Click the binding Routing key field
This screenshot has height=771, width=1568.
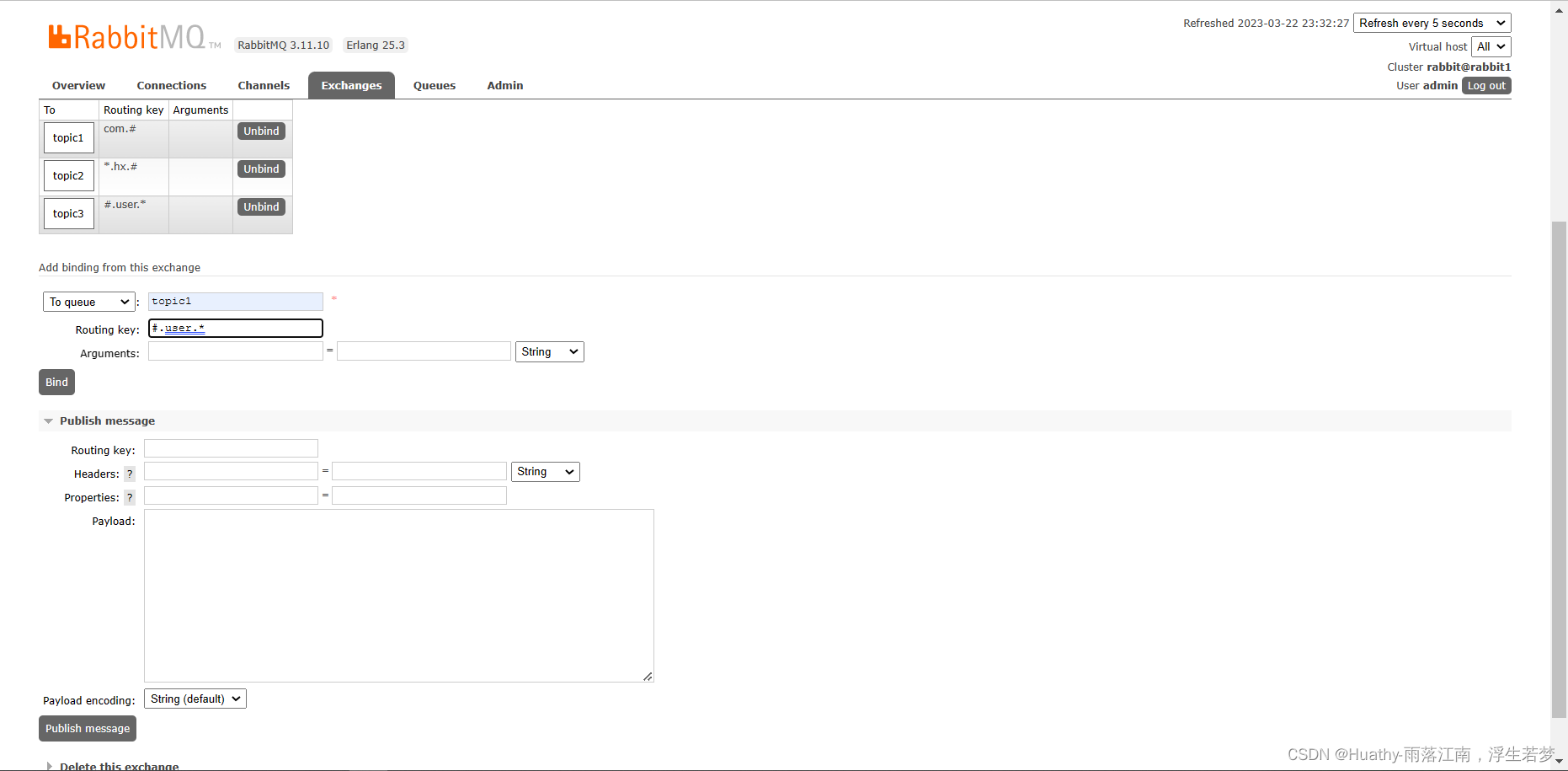coord(235,328)
